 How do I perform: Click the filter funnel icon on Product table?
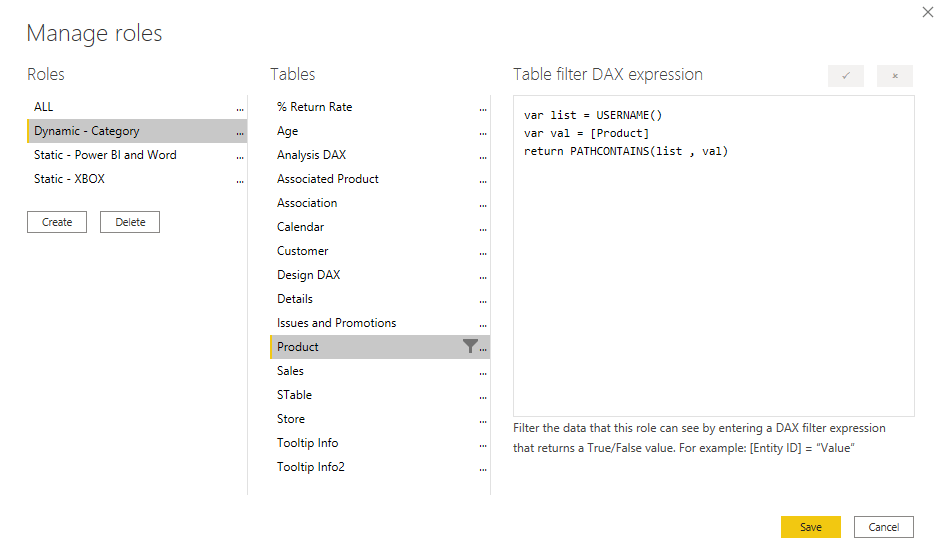[x=471, y=346]
